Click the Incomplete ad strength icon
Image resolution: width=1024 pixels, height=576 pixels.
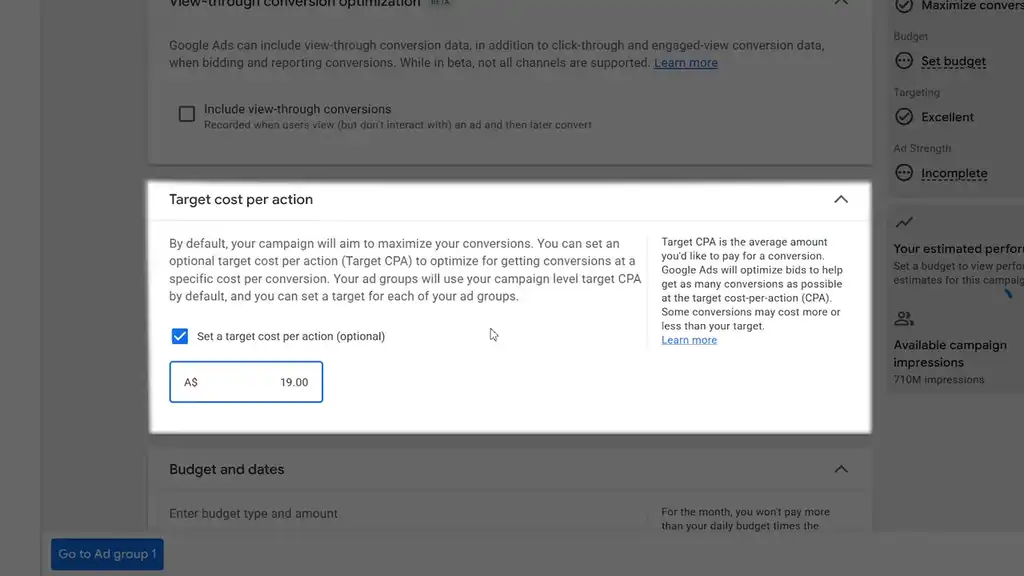pos(904,173)
